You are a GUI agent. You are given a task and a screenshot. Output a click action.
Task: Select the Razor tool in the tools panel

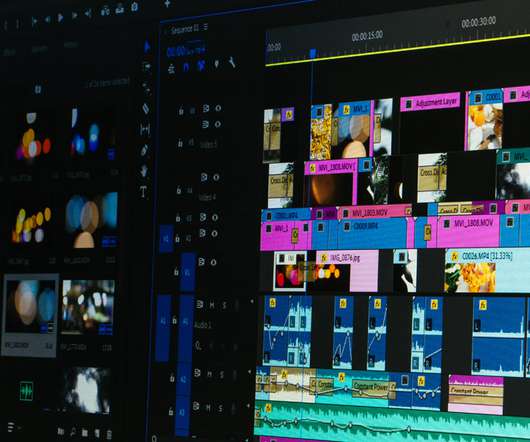click(x=145, y=108)
